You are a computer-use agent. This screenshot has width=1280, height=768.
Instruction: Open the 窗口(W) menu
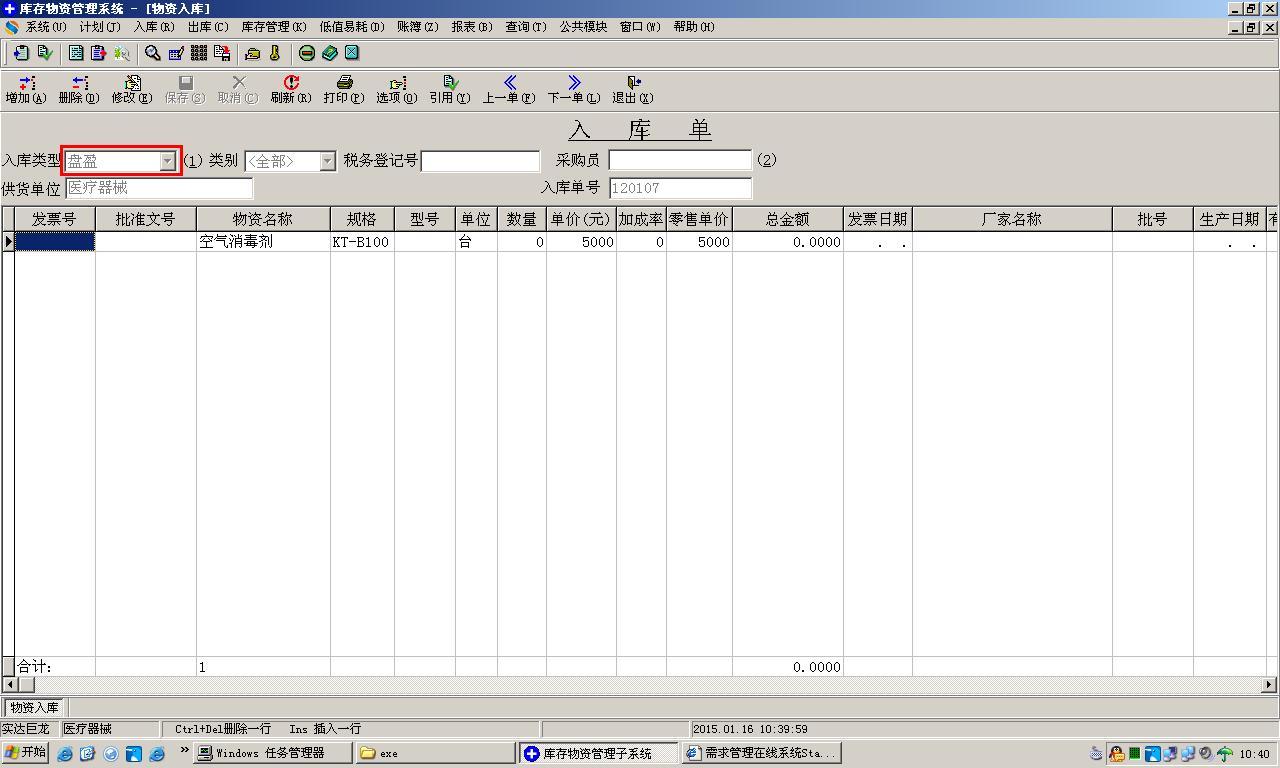pyautogui.click(x=640, y=27)
